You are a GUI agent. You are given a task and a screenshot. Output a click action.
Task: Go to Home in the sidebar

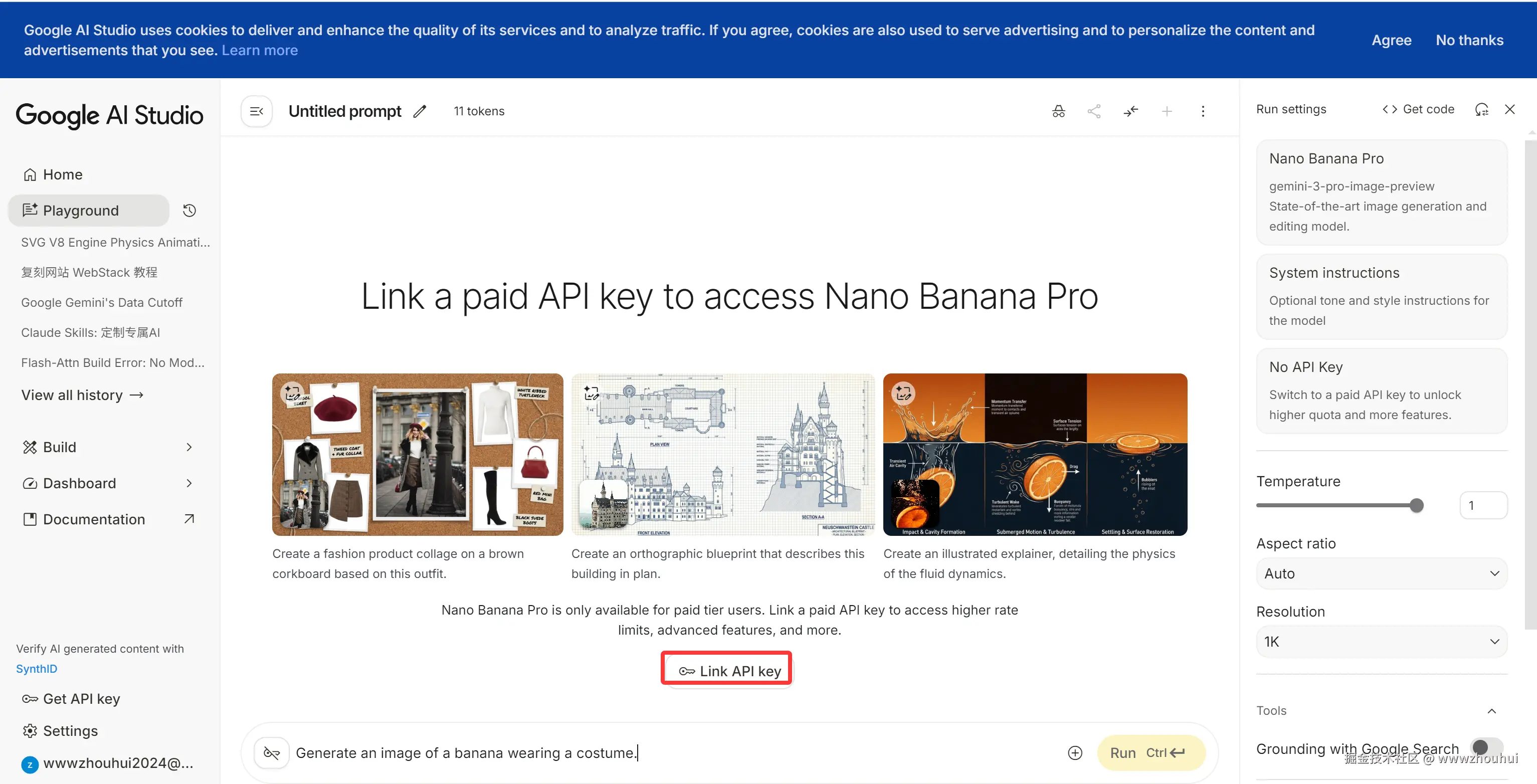point(62,175)
